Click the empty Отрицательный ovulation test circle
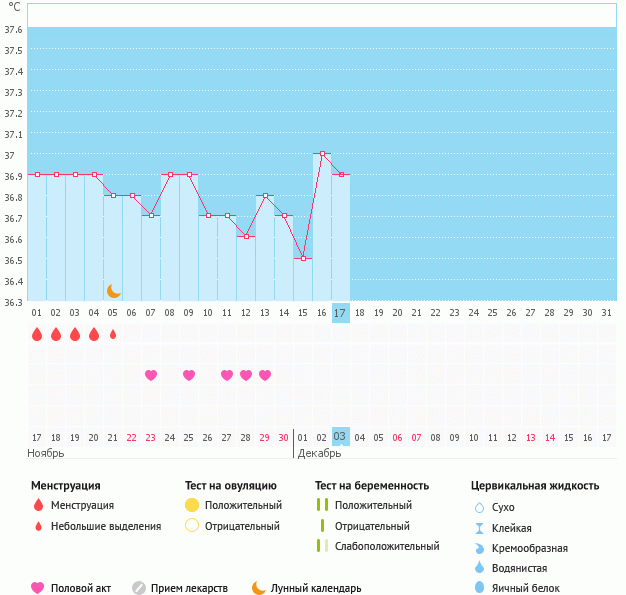This screenshot has width=626, height=595. point(192,526)
